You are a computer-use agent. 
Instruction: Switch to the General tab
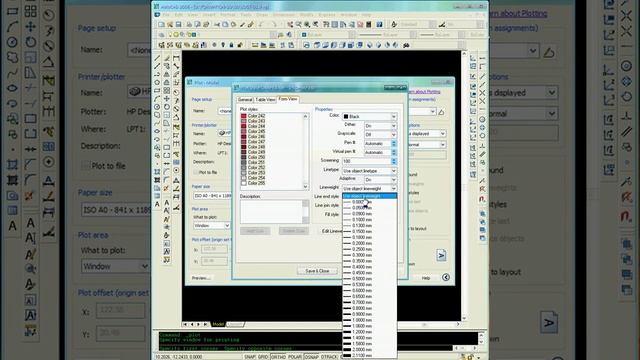(245, 100)
